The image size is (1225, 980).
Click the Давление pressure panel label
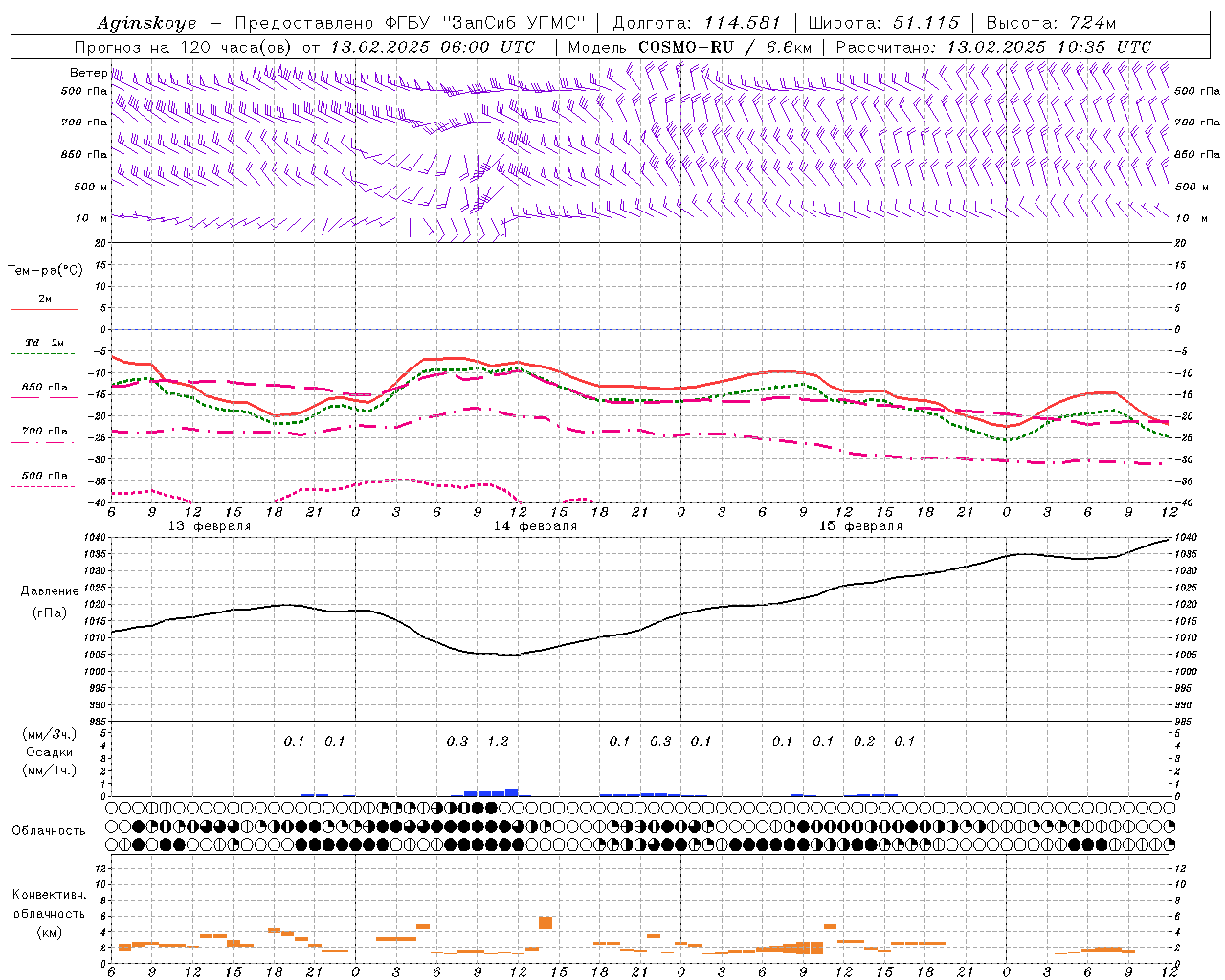pyautogui.click(x=50, y=591)
